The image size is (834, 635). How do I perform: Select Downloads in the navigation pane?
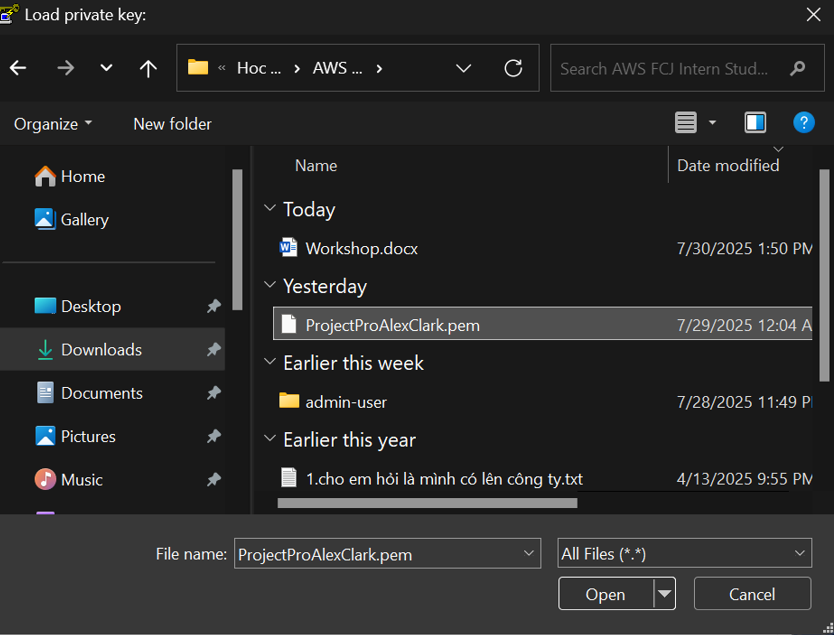pos(101,350)
